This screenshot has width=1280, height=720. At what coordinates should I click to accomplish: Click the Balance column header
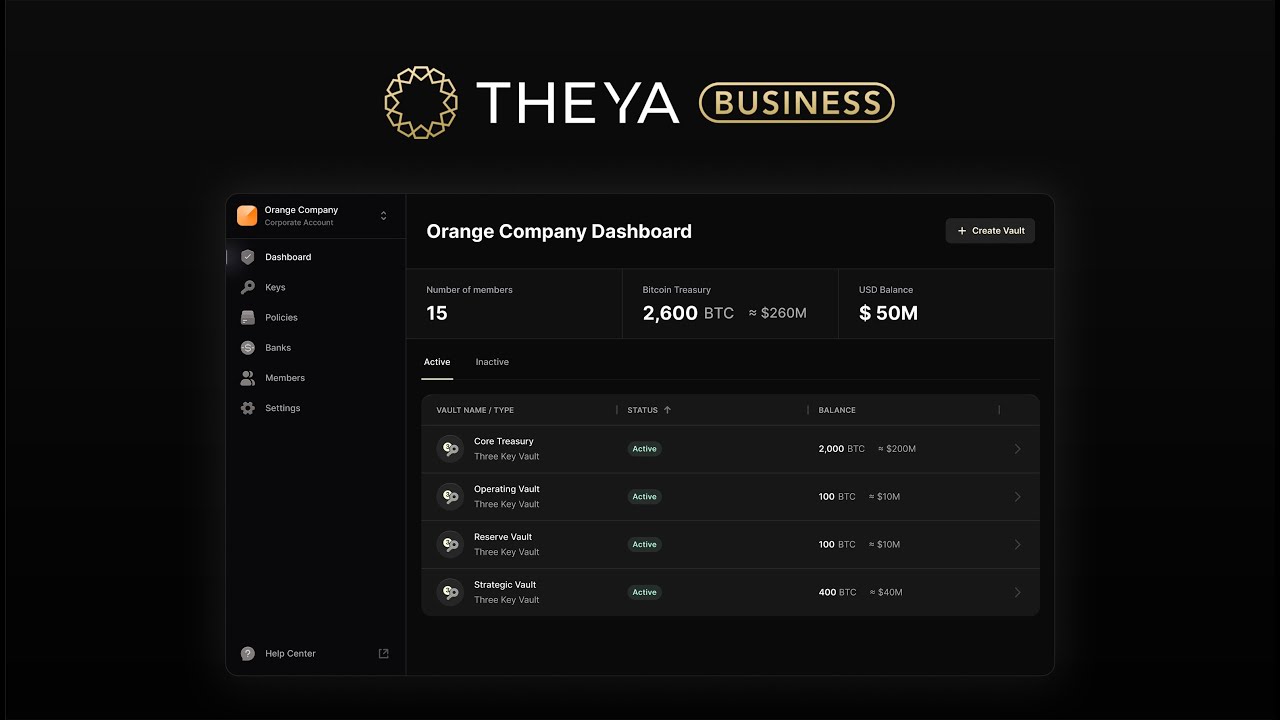pos(837,410)
